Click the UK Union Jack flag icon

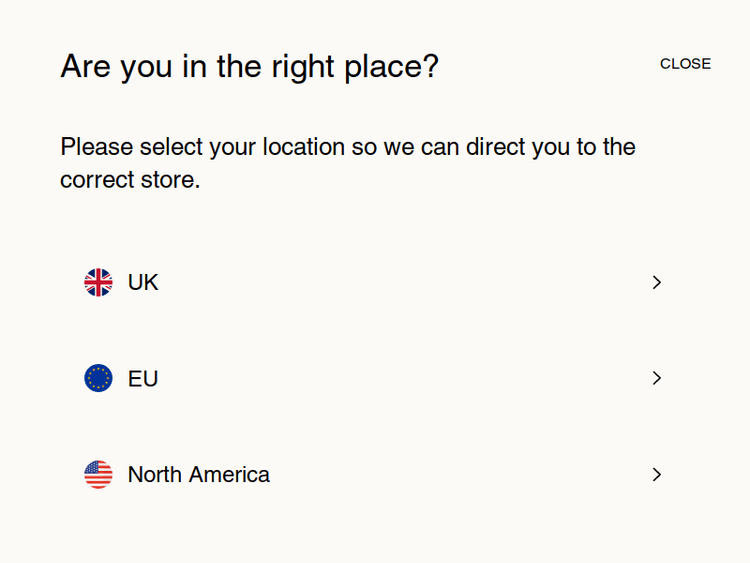click(x=98, y=282)
